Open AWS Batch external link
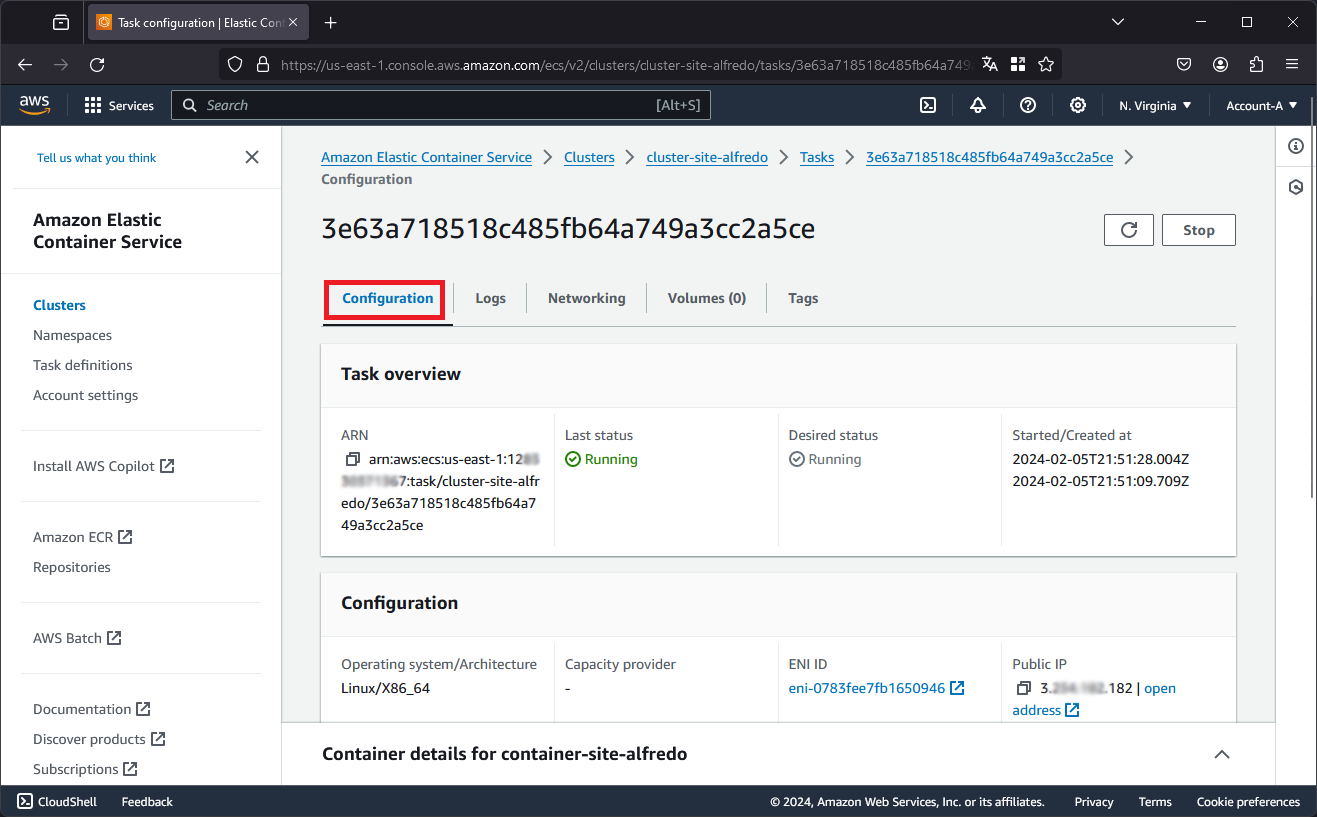 78,638
